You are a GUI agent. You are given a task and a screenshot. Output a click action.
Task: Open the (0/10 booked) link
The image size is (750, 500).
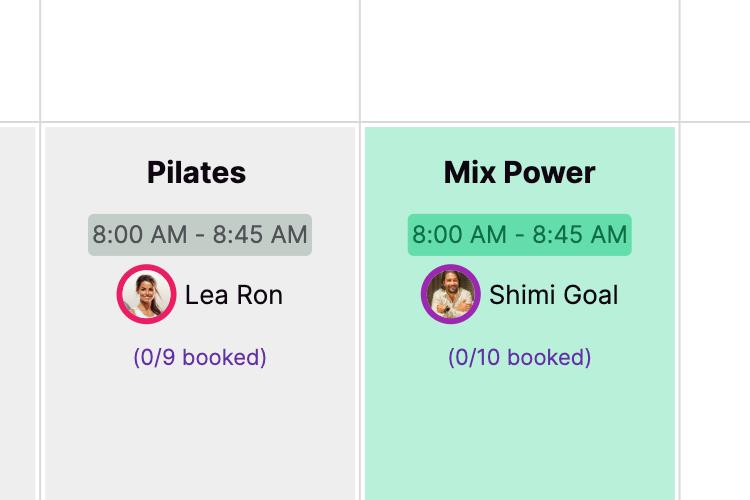tap(519, 357)
